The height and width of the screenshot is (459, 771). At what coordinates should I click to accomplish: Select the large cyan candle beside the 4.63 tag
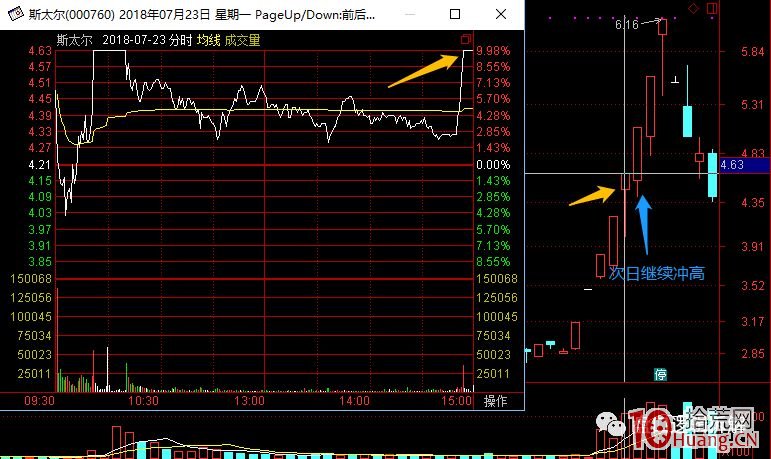click(712, 175)
